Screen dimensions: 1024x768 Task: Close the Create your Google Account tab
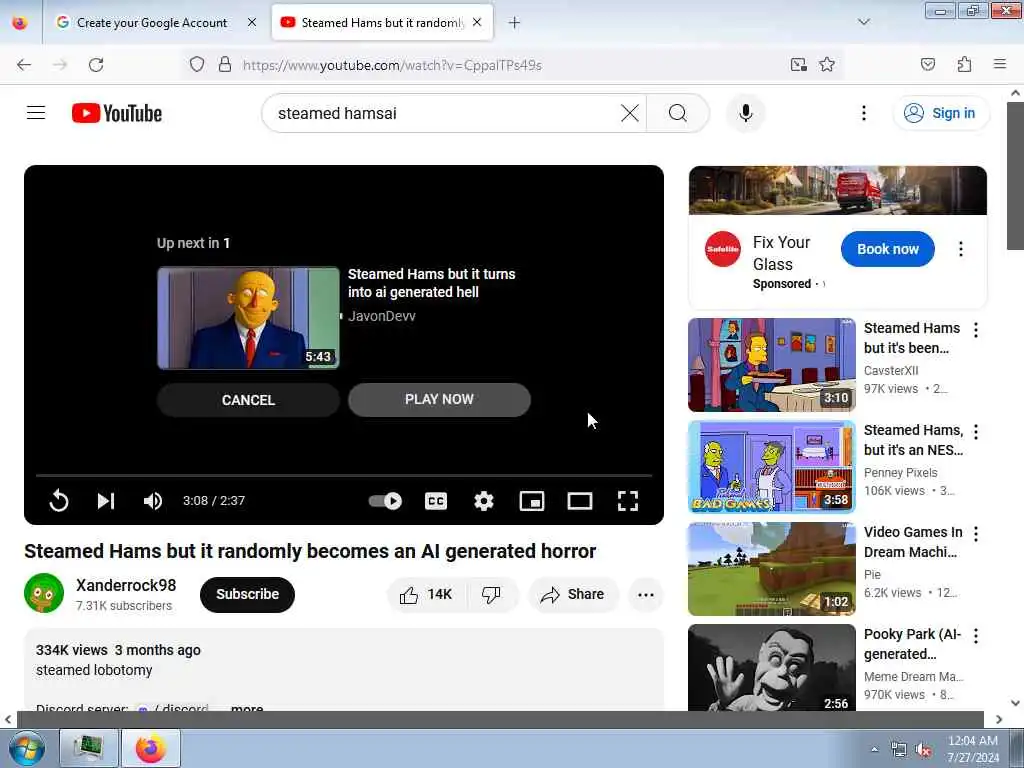coord(252,23)
